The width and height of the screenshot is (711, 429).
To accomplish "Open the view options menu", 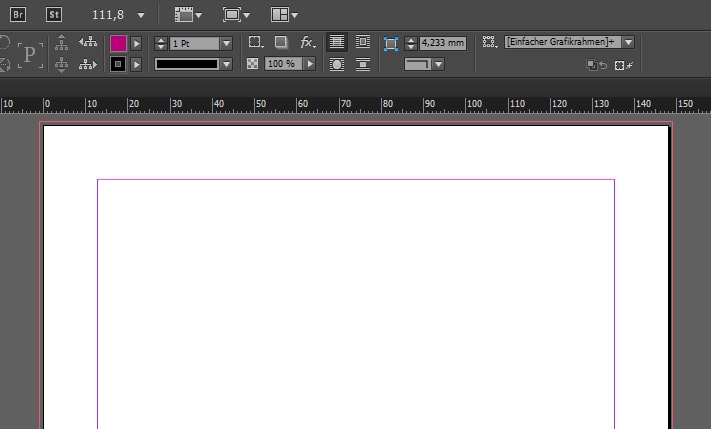I will [x=187, y=15].
